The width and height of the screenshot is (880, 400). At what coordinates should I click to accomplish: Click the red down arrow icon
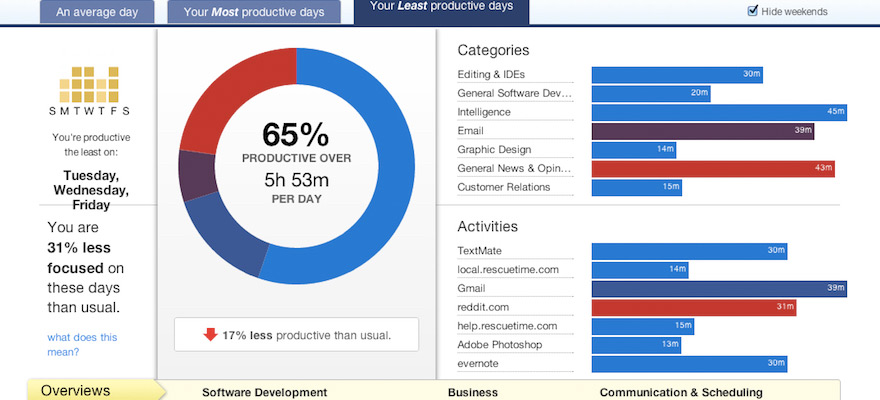210,335
